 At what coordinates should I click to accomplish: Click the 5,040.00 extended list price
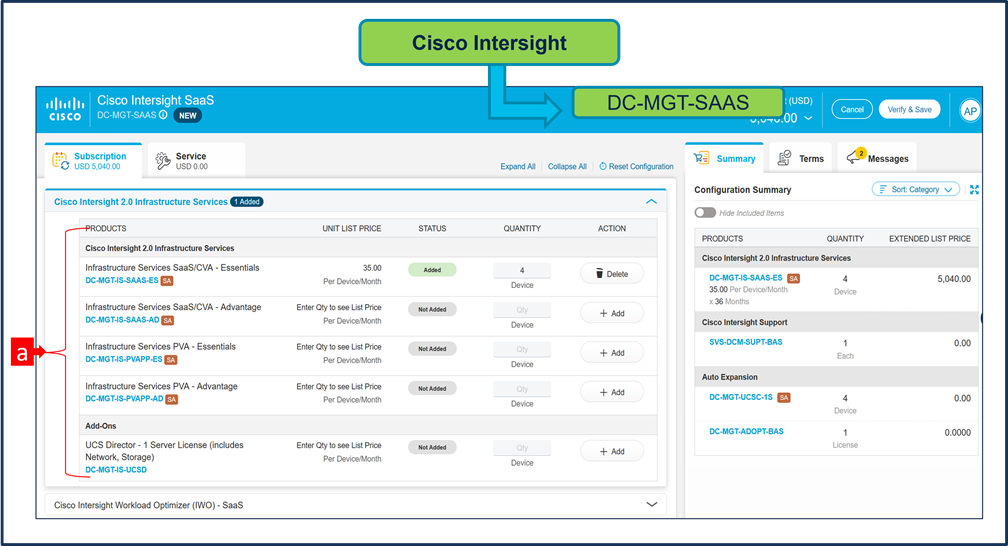click(954, 279)
